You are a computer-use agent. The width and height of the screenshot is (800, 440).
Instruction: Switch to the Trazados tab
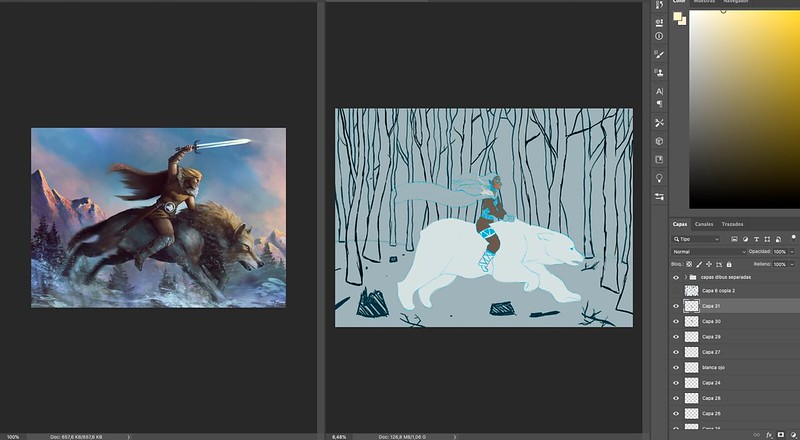point(732,224)
